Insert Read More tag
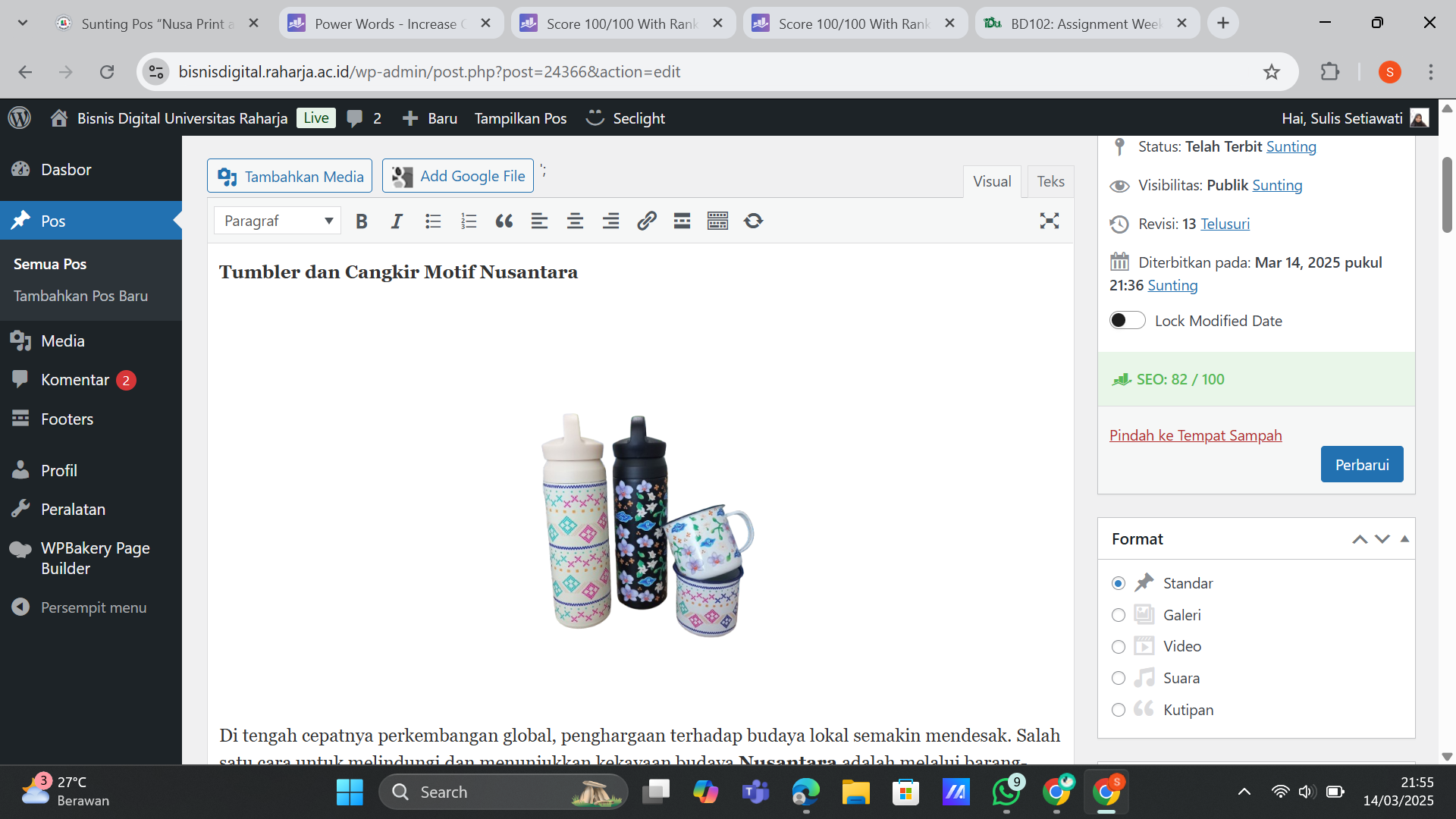1456x819 pixels. pyautogui.click(x=682, y=221)
